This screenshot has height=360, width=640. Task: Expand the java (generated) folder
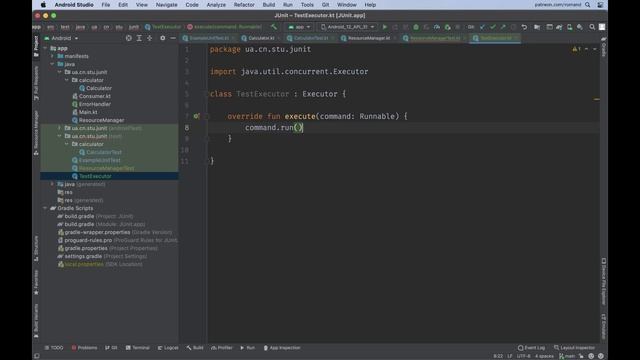tap(53, 184)
